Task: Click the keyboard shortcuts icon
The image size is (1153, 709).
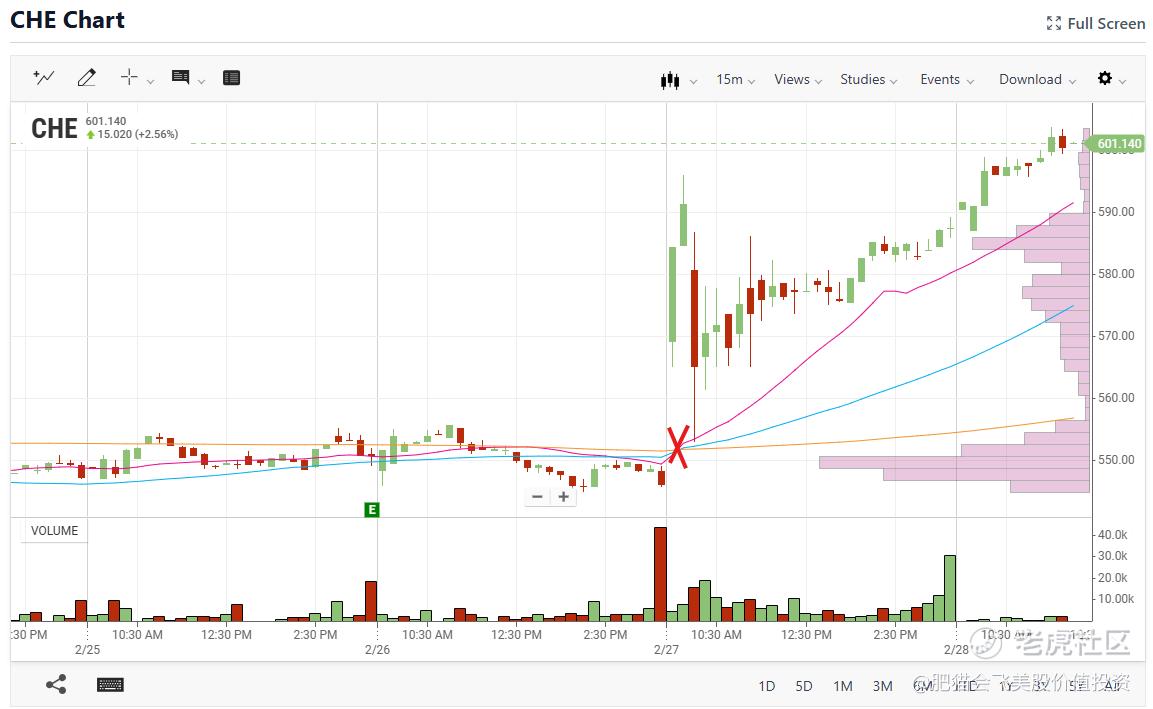Action: pos(110,685)
